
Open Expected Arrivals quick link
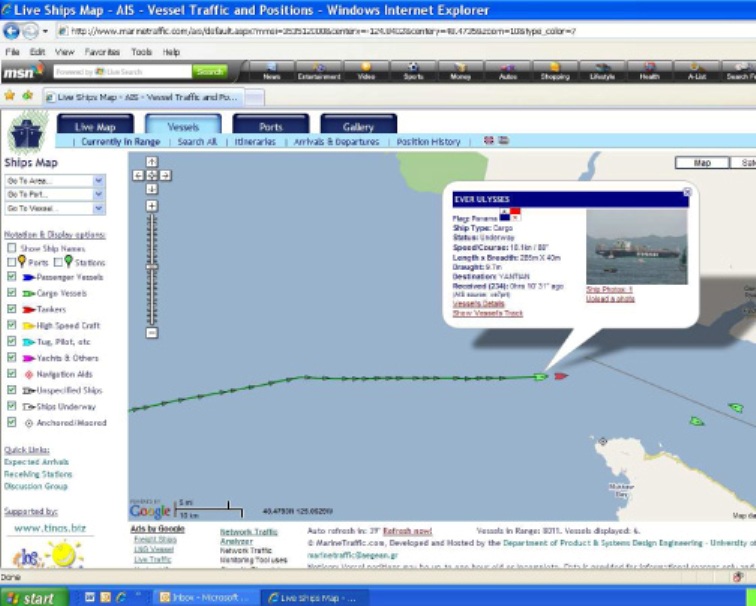tap(37, 462)
